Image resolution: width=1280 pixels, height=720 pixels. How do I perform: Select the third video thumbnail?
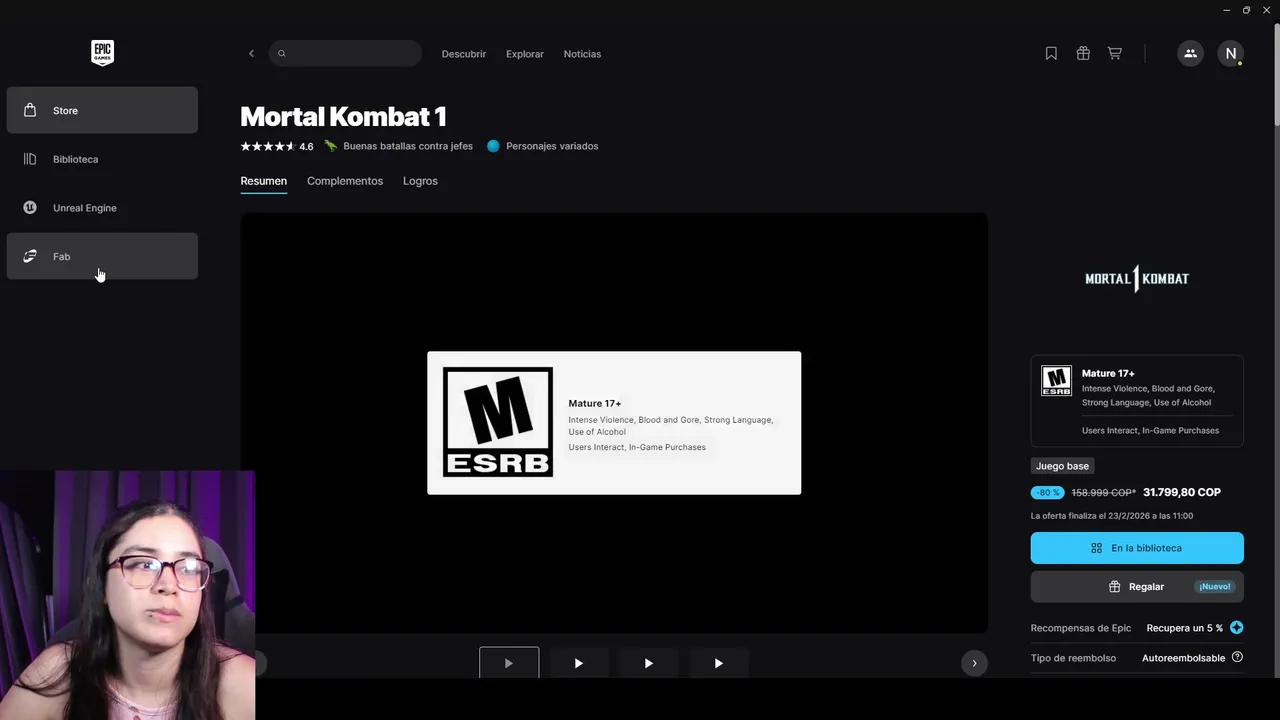tap(649, 663)
